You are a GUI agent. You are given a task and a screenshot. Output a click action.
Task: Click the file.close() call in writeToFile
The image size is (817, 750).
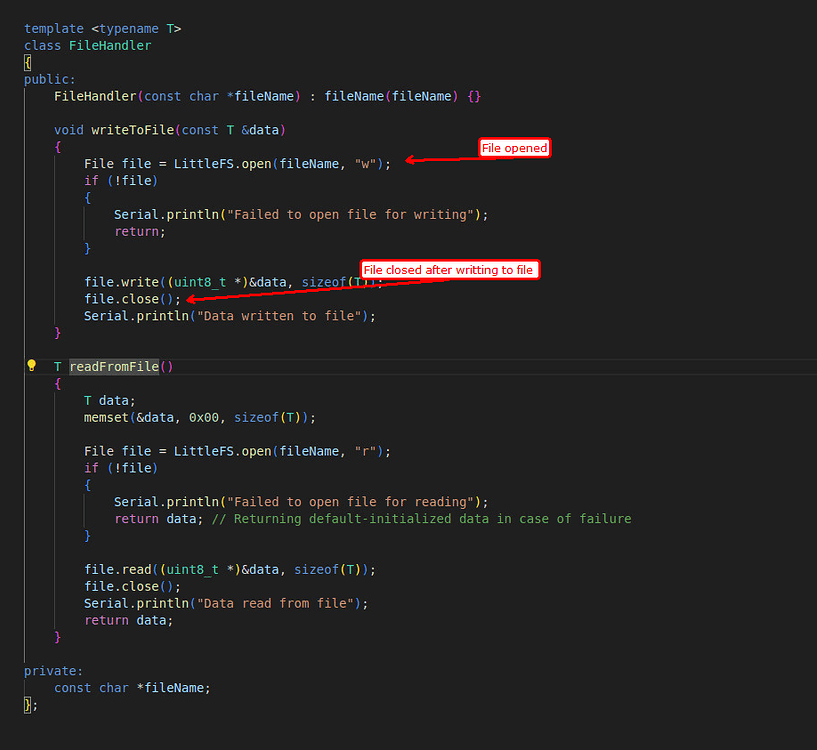click(125, 298)
